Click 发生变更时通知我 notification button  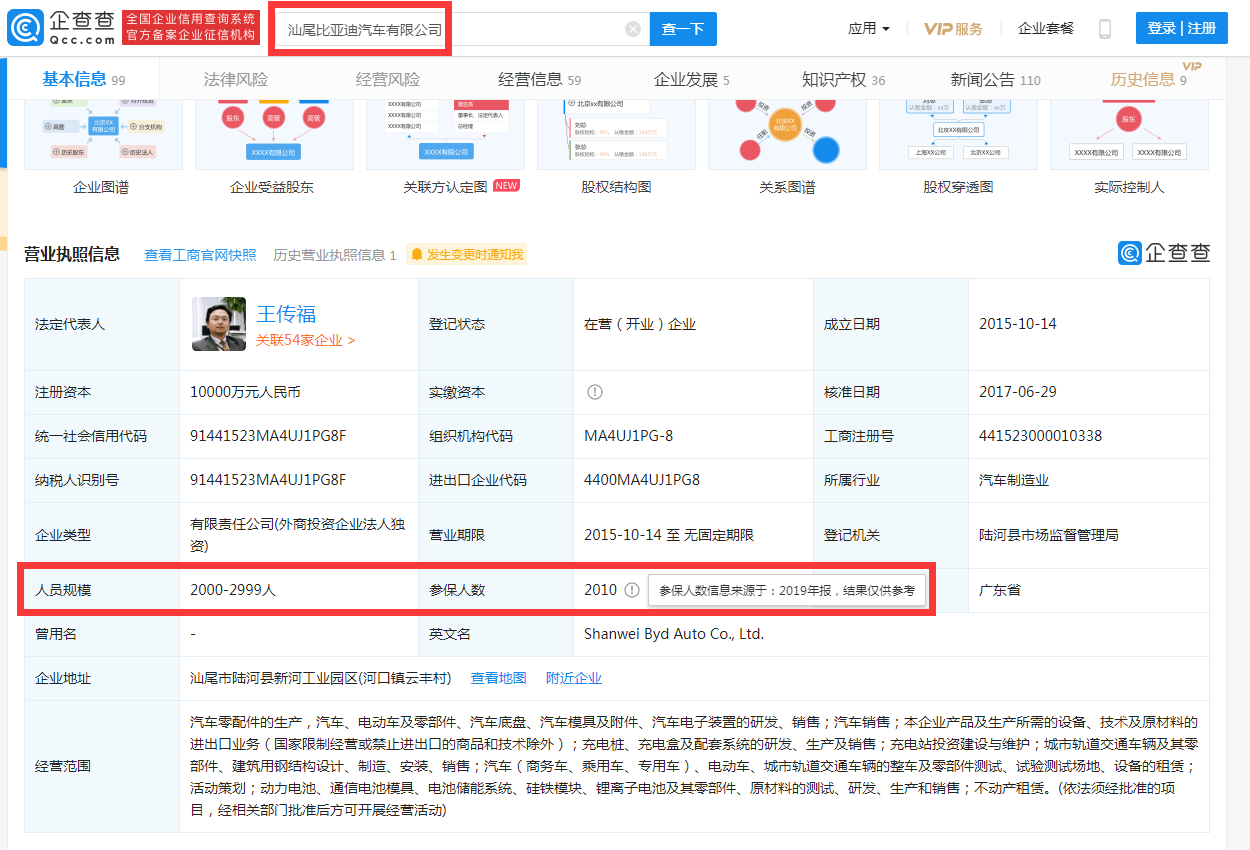[466, 255]
